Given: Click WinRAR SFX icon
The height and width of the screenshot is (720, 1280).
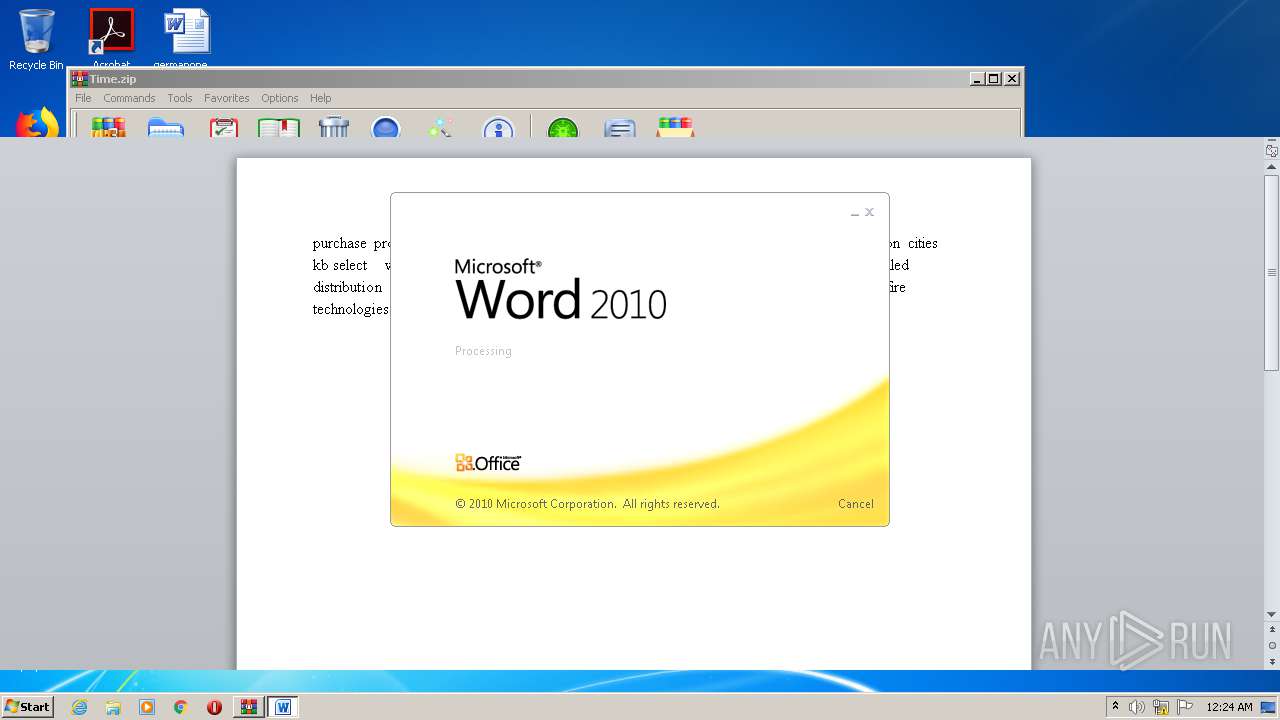Looking at the screenshot, I should tap(675, 127).
